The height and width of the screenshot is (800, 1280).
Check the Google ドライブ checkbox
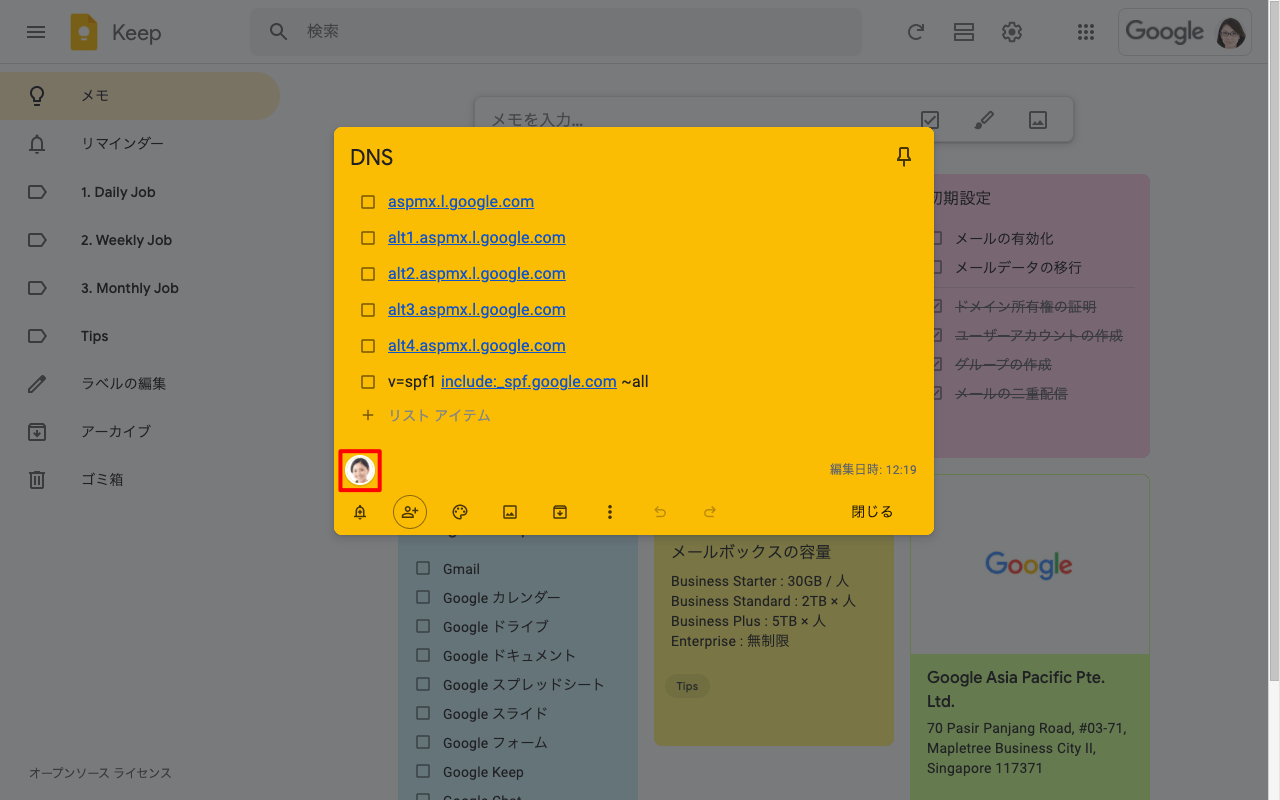[x=423, y=627]
